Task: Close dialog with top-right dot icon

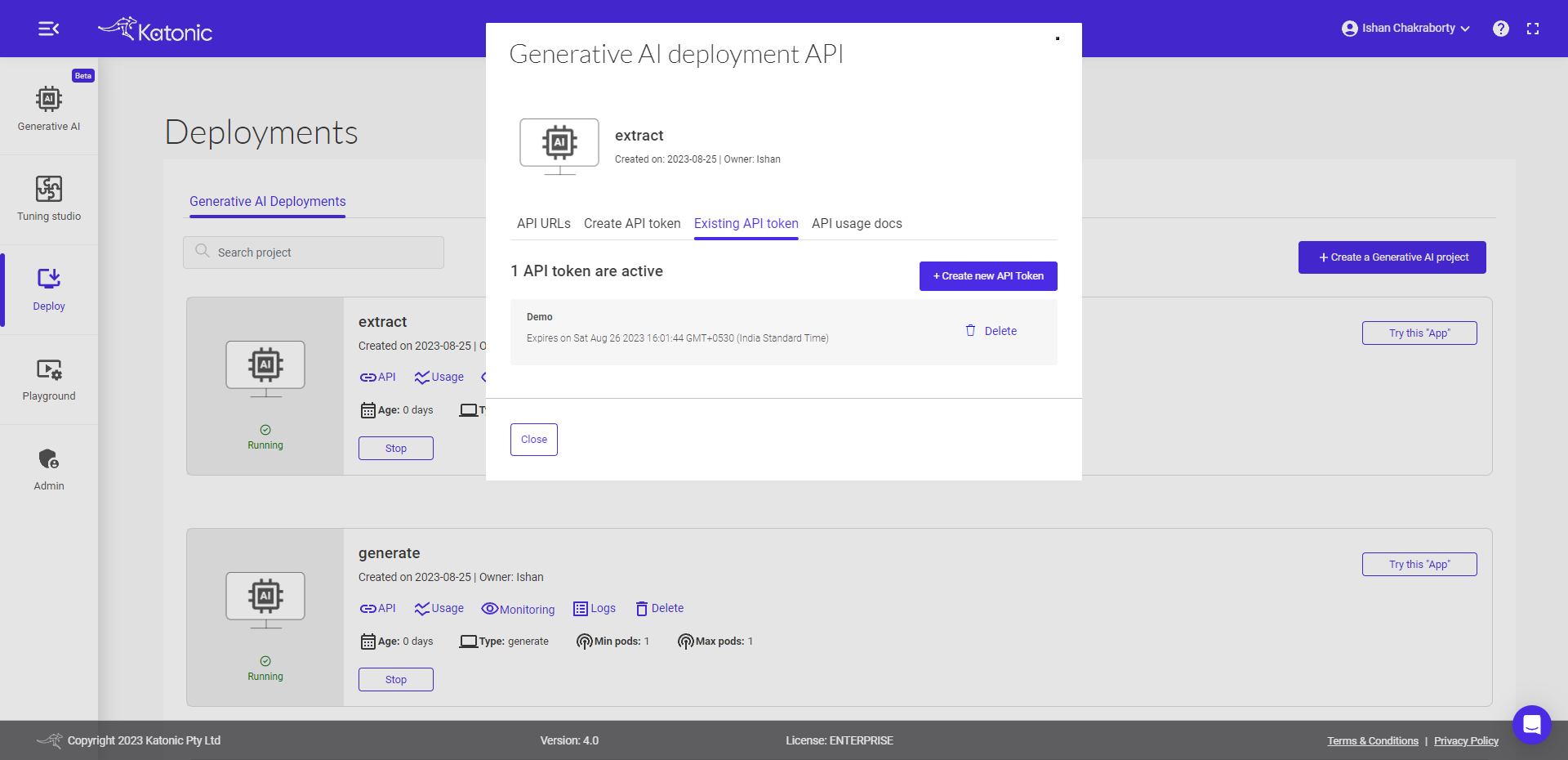Action: (1058, 38)
